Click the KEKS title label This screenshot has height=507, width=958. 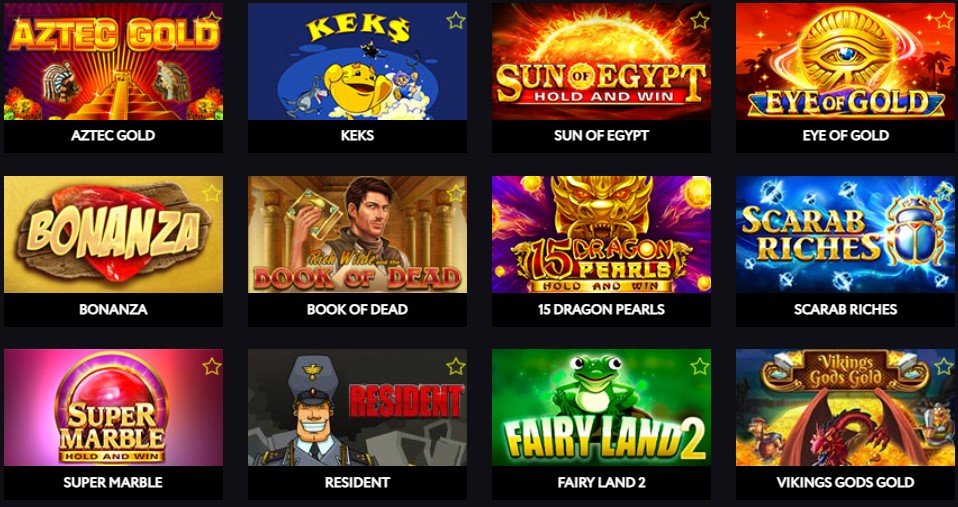[x=357, y=136]
